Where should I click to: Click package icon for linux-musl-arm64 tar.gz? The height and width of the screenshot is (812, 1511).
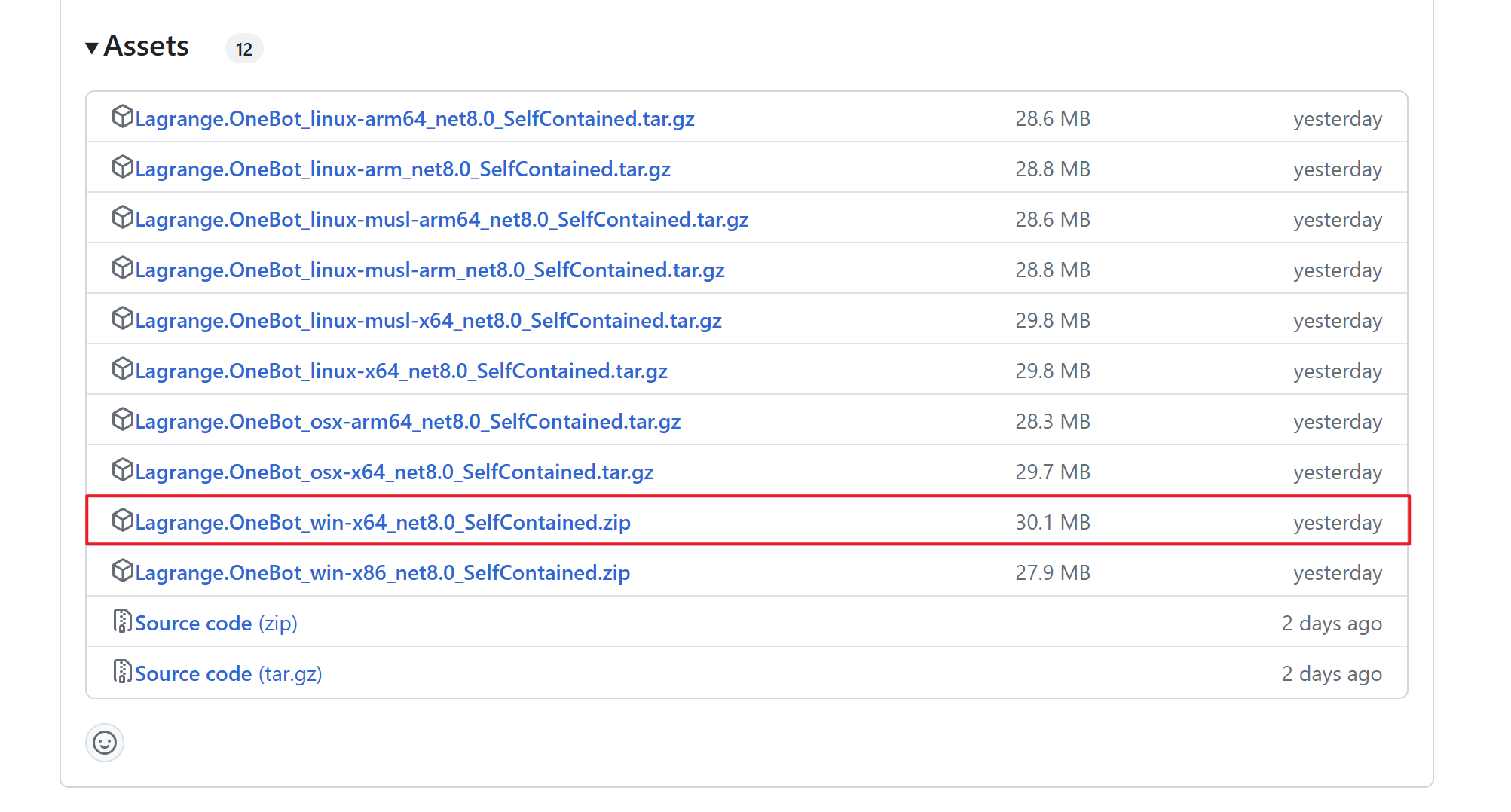[122, 218]
